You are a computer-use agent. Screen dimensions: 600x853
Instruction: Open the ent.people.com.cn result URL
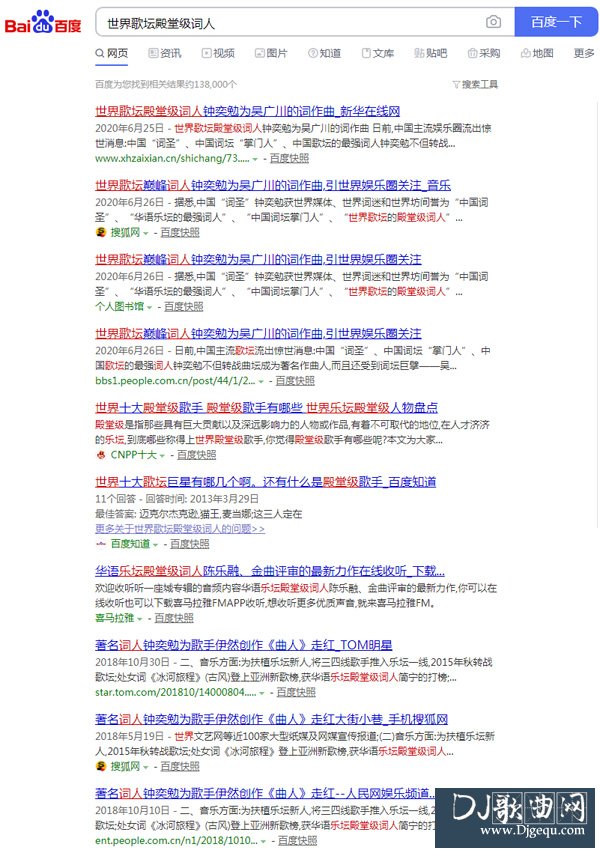click(x=176, y=840)
